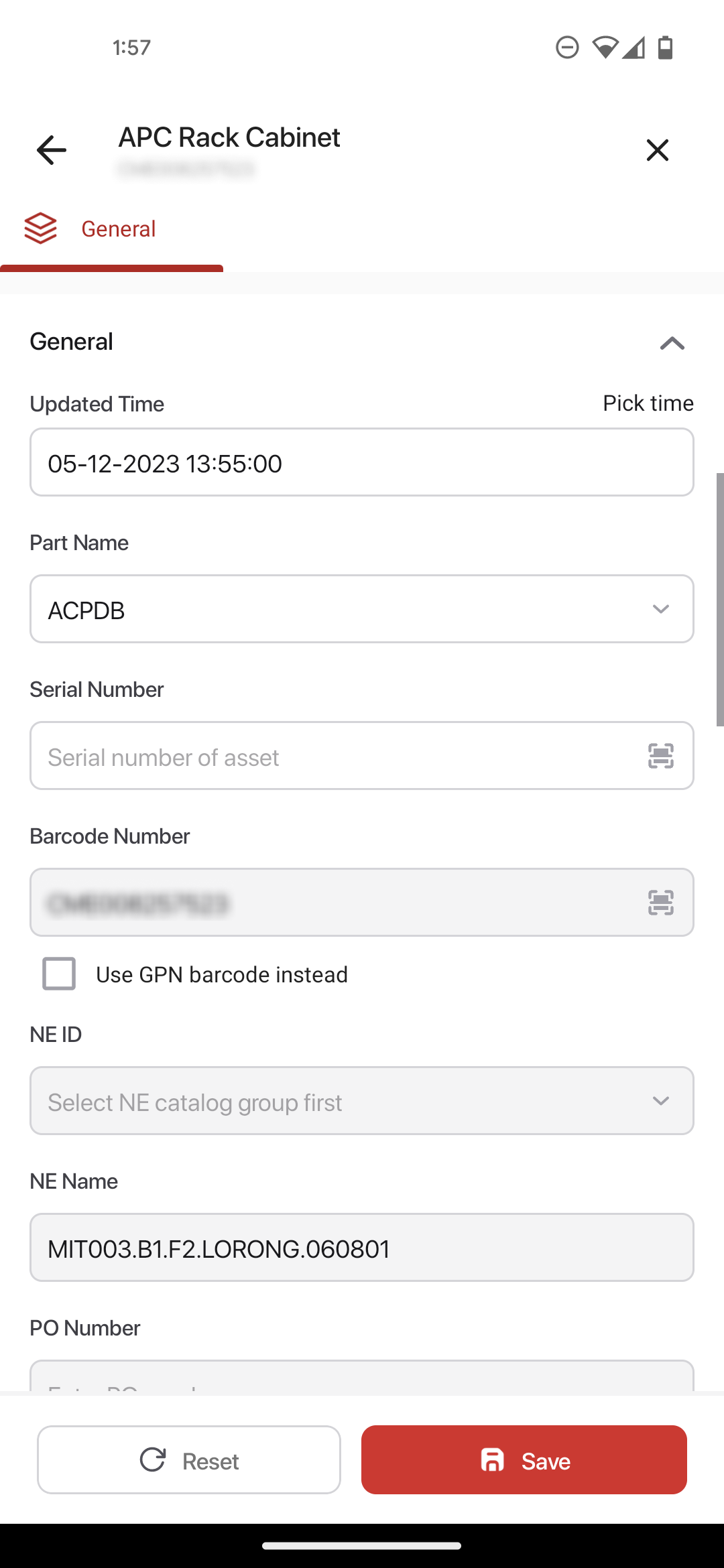Collapse the General section chevron

point(672,343)
